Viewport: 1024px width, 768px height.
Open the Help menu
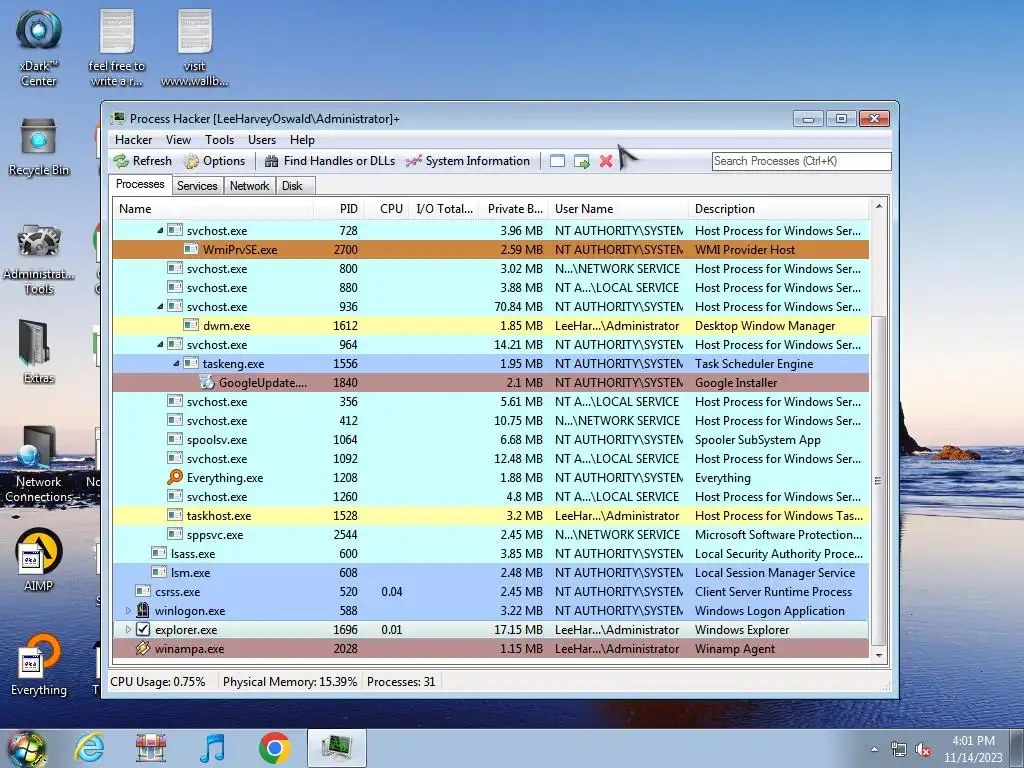click(302, 140)
